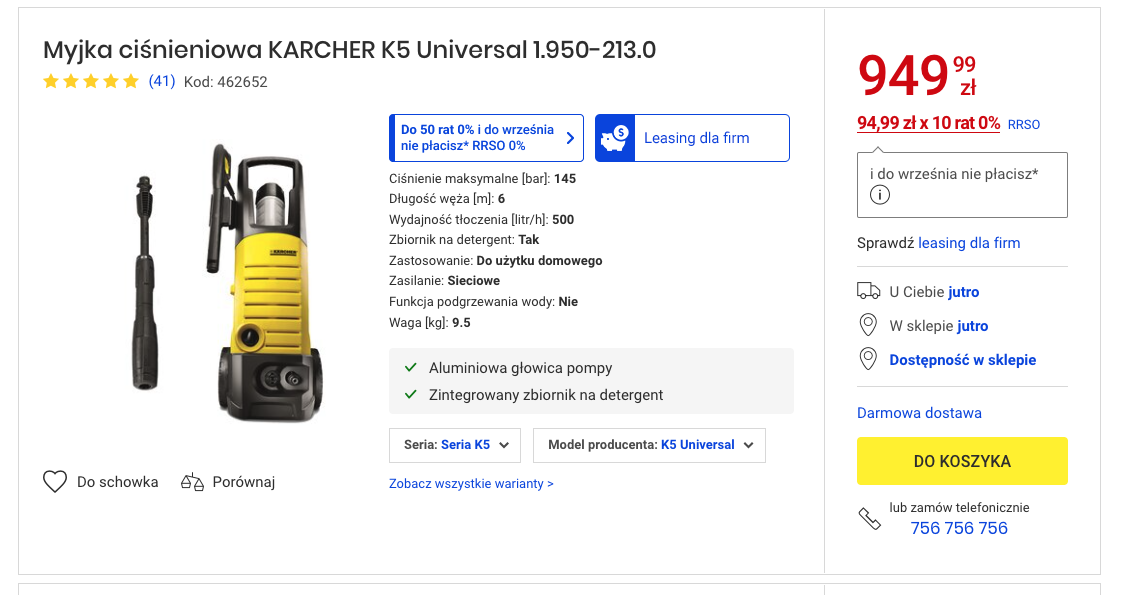Open the 41 reviews count link
Screen dimensions: 1126x595
click(x=162, y=82)
